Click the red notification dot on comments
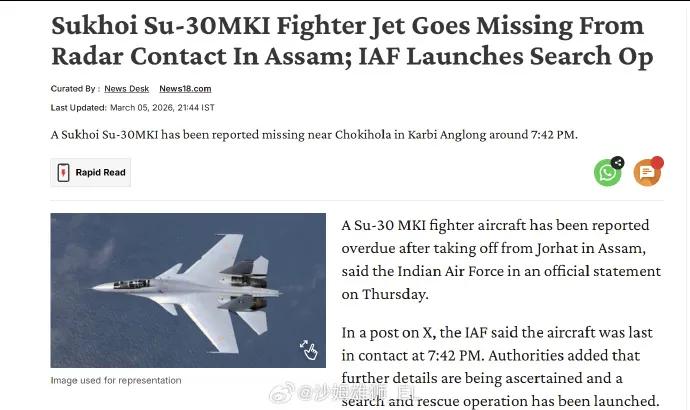Viewport: 690px width, 410px height. pyautogui.click(x=657, y=162)
